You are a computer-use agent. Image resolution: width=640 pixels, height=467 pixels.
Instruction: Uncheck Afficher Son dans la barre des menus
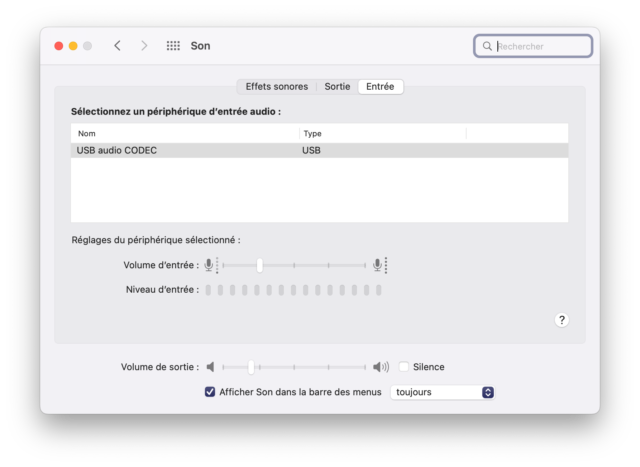coord(210,392)
